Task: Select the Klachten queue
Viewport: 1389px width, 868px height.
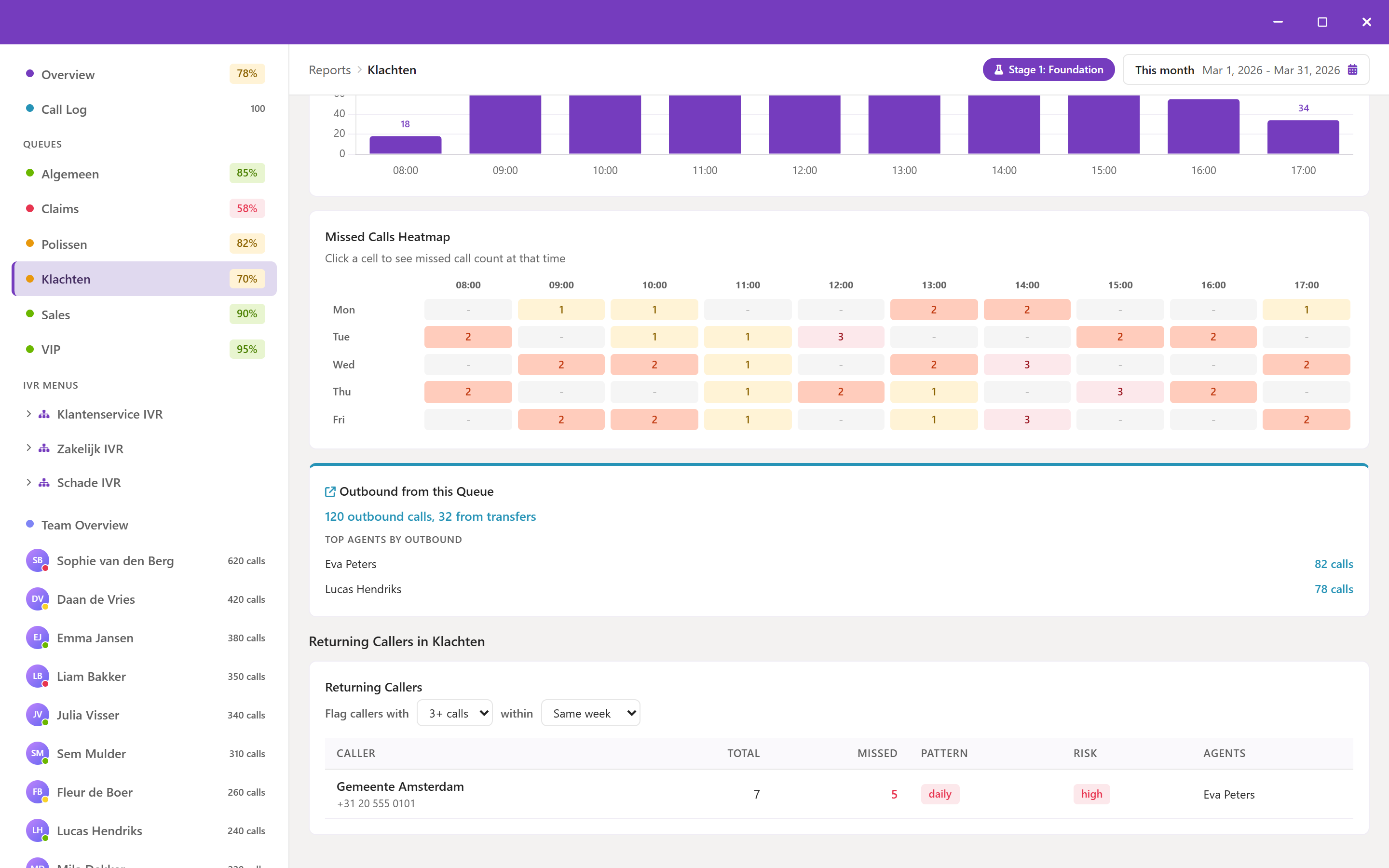Action: [x=144, y=279]
